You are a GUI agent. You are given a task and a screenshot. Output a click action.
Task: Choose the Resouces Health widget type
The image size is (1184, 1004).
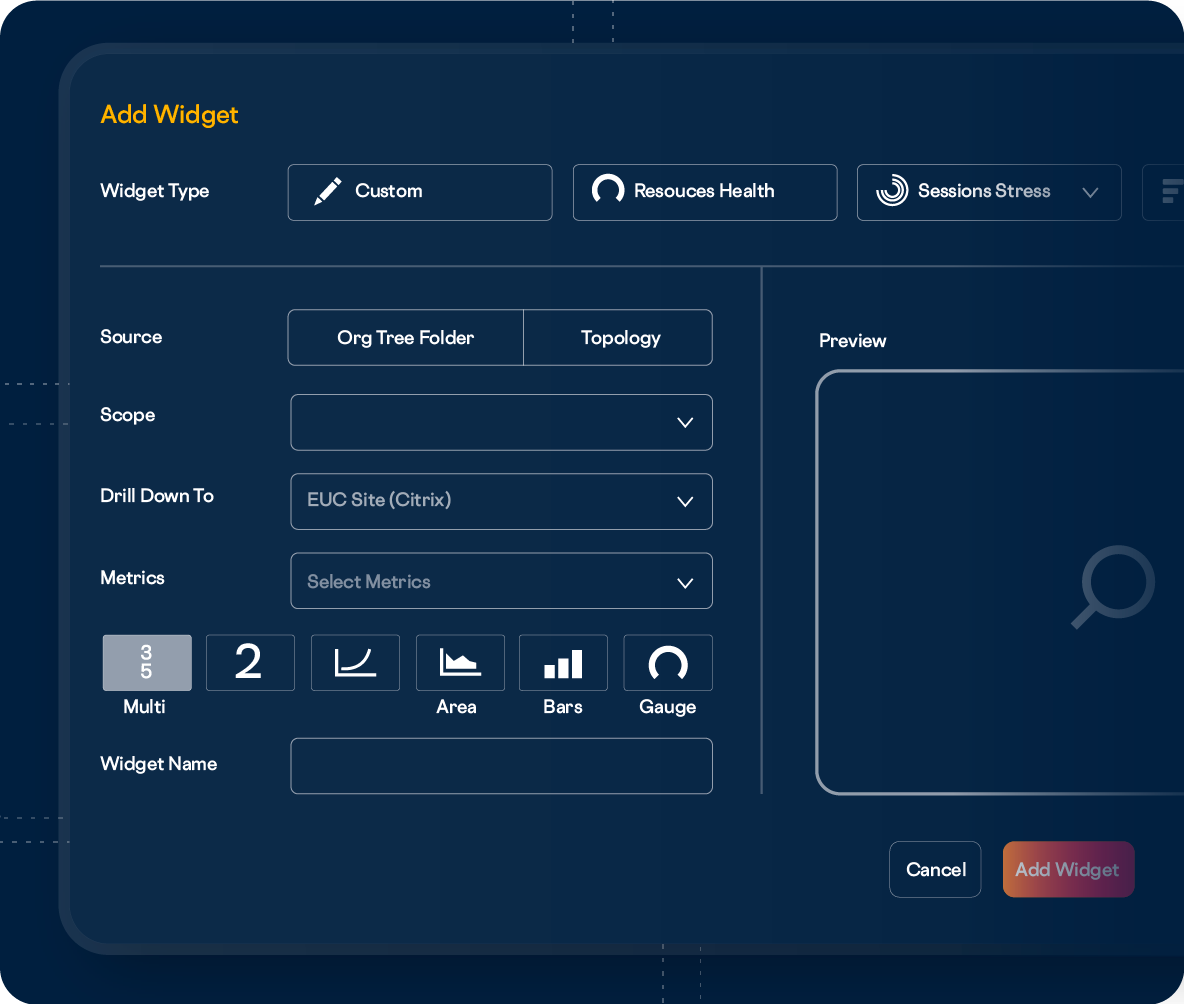coord(705,192)
